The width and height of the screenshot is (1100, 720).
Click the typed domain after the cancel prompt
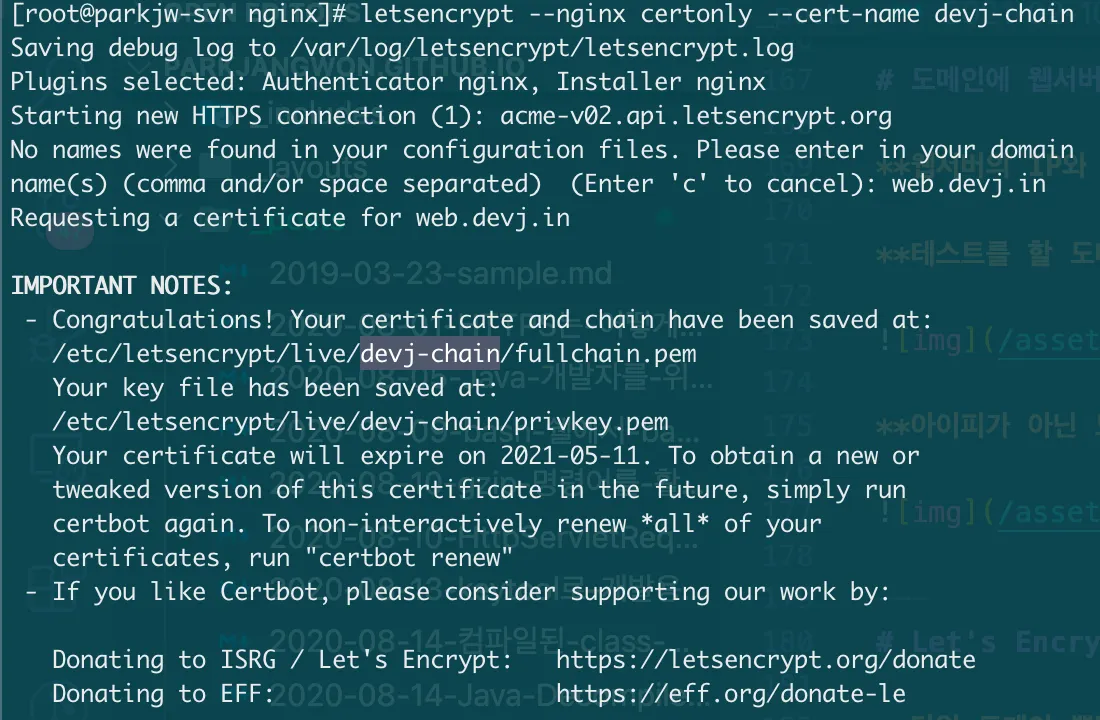point(969,184)
